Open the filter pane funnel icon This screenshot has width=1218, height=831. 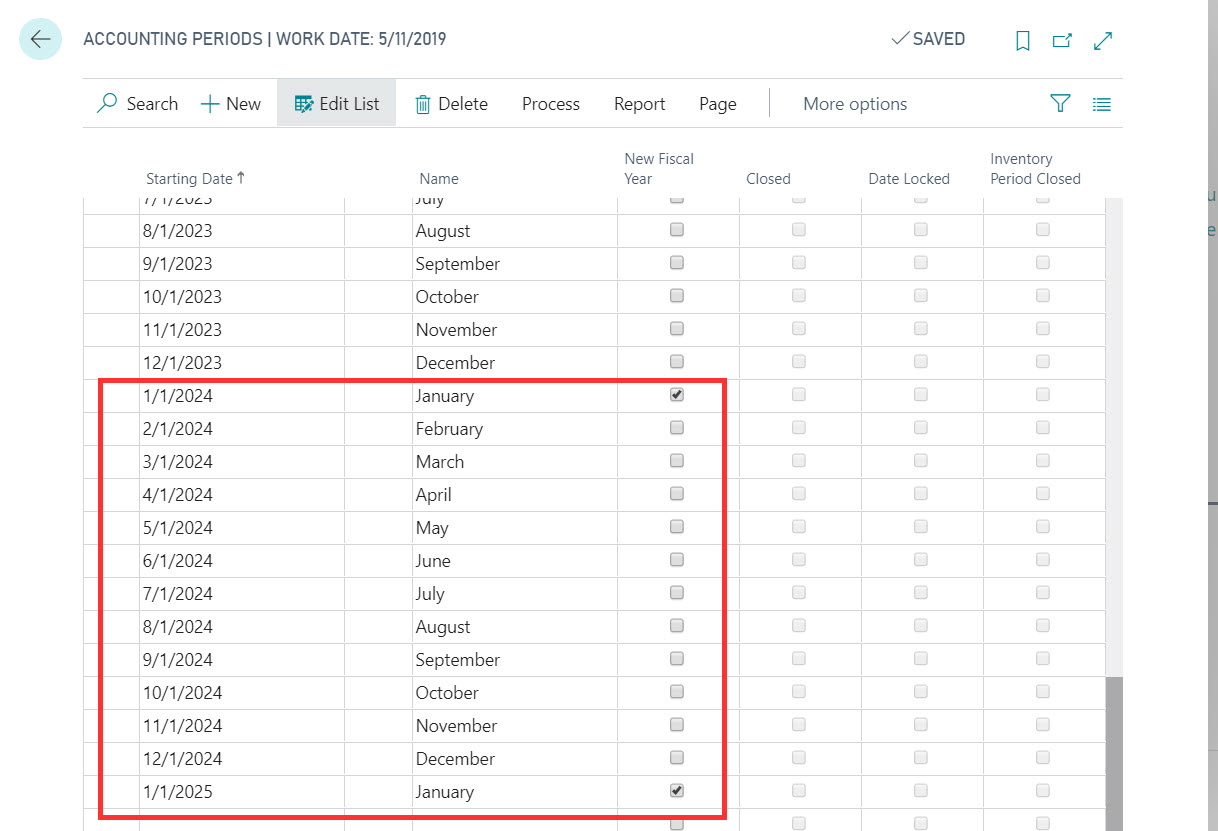tap(1060, 104)
